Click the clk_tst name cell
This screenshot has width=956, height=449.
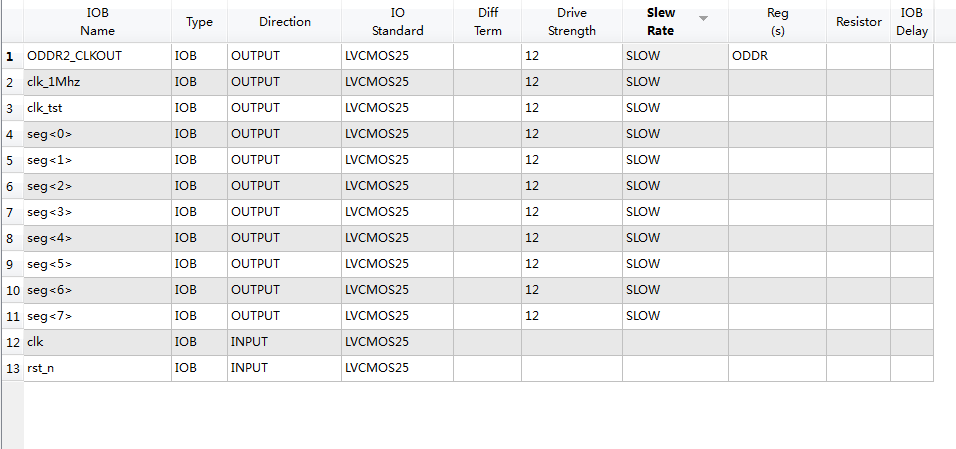tap(98, 108)
